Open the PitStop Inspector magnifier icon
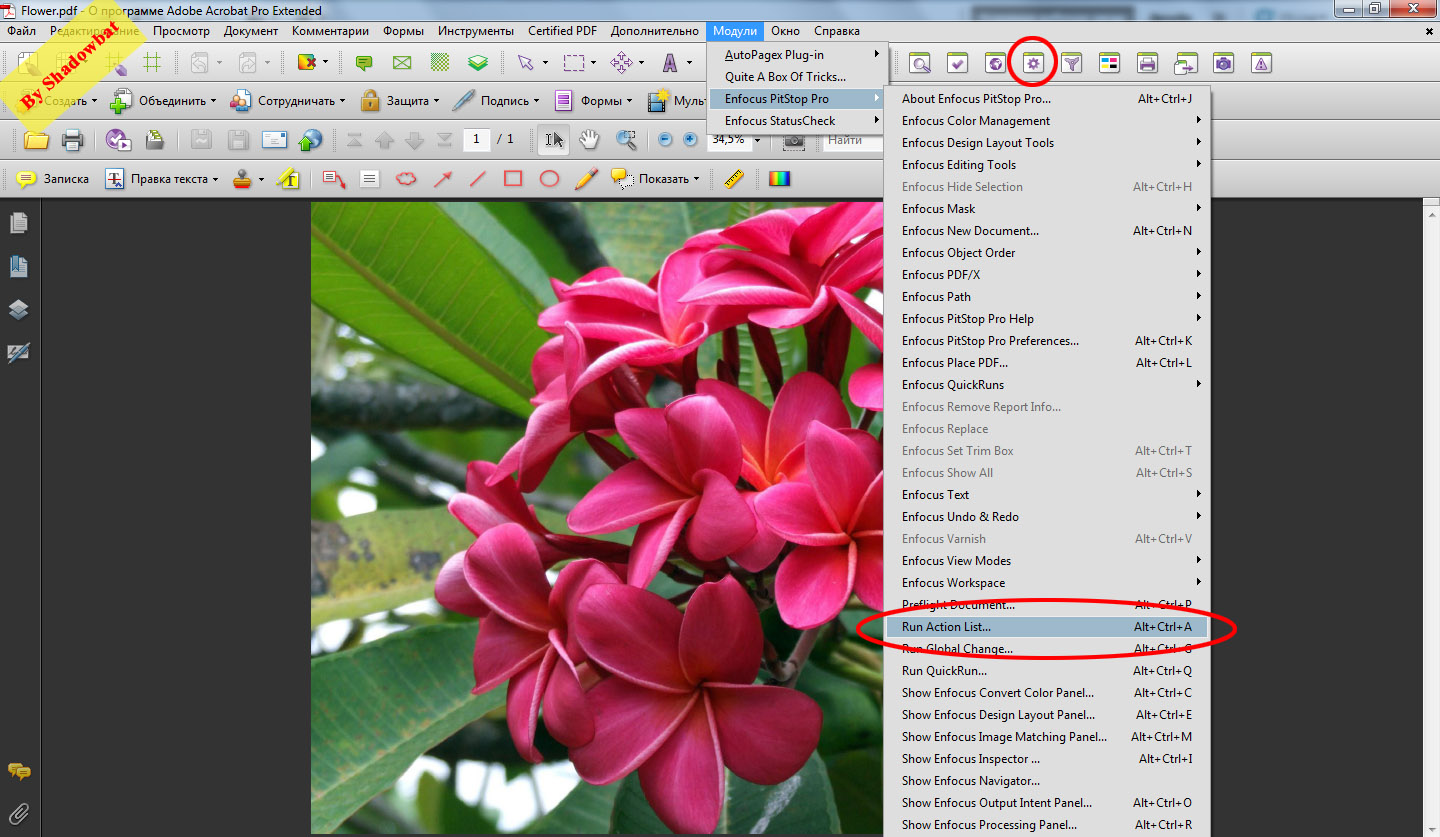 [x=920, y=63]
